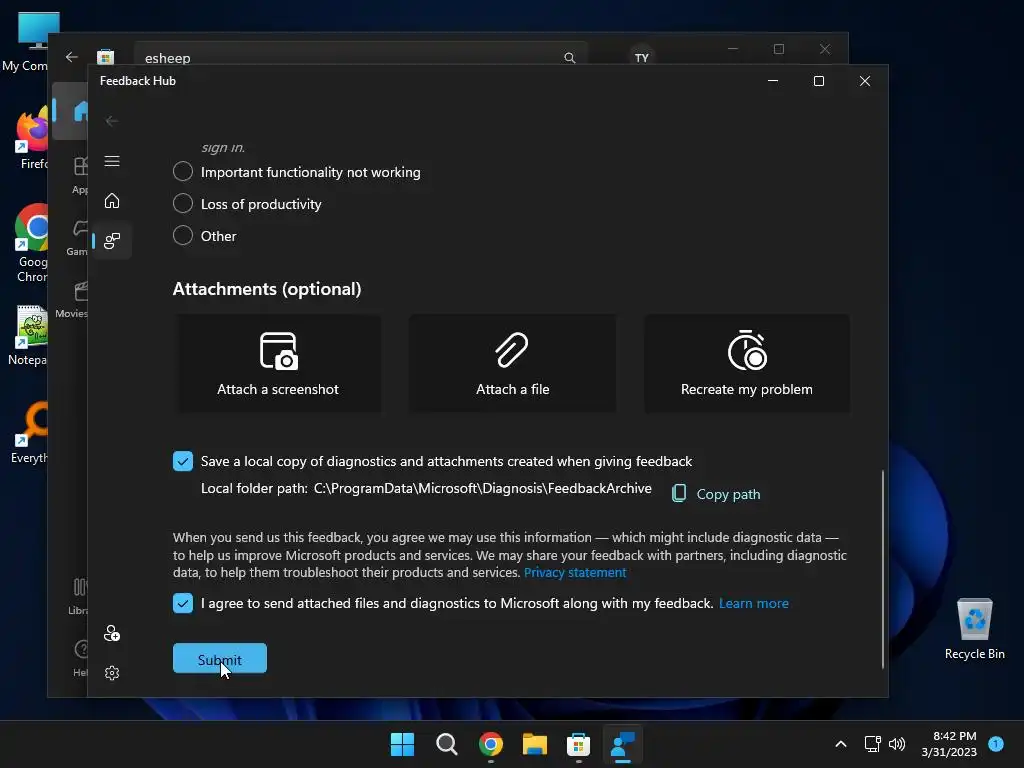Go to Feedback Hub Home icon

point(112,200)
